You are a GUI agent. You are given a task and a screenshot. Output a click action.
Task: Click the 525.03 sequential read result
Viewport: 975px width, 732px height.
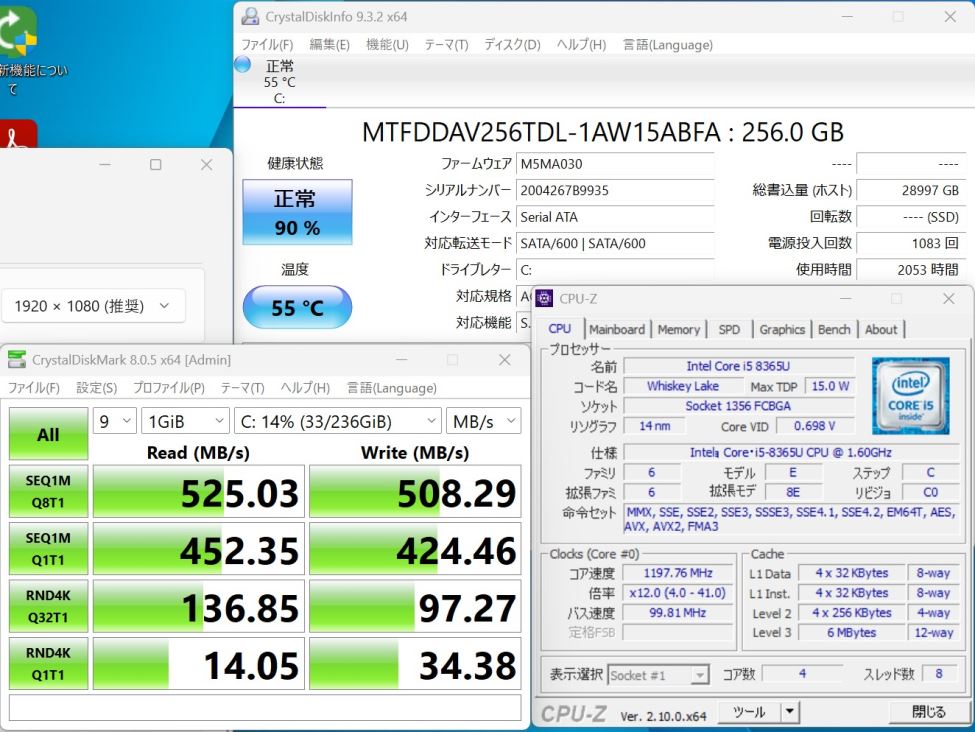click(x=199, y=491)
